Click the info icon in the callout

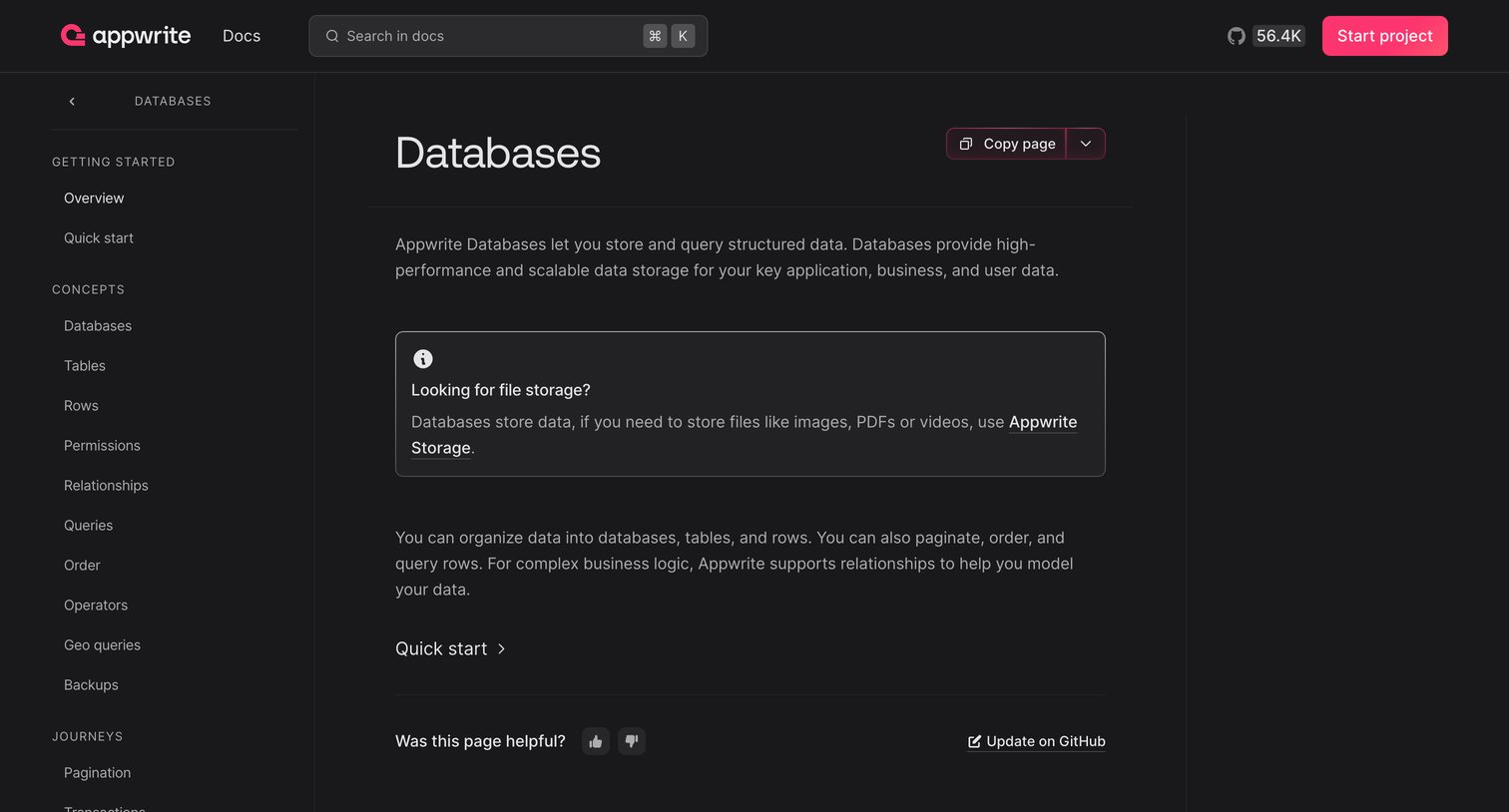point(423,359)
